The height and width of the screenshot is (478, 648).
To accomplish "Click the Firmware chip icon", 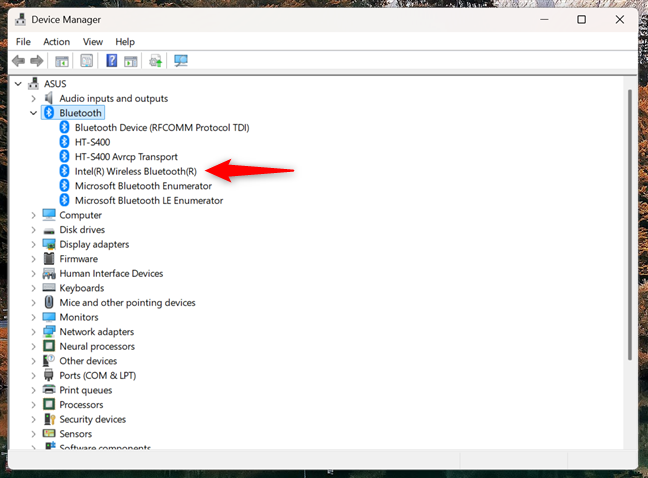I will 49,259.
